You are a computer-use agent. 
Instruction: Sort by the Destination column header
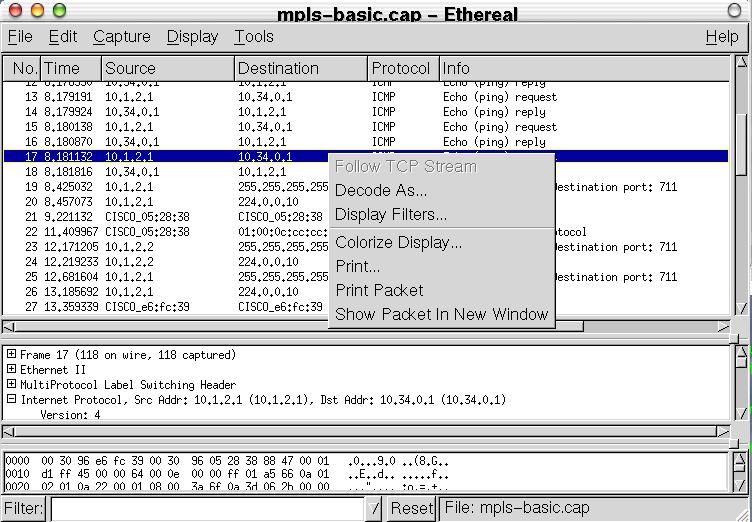coord(301,69)
